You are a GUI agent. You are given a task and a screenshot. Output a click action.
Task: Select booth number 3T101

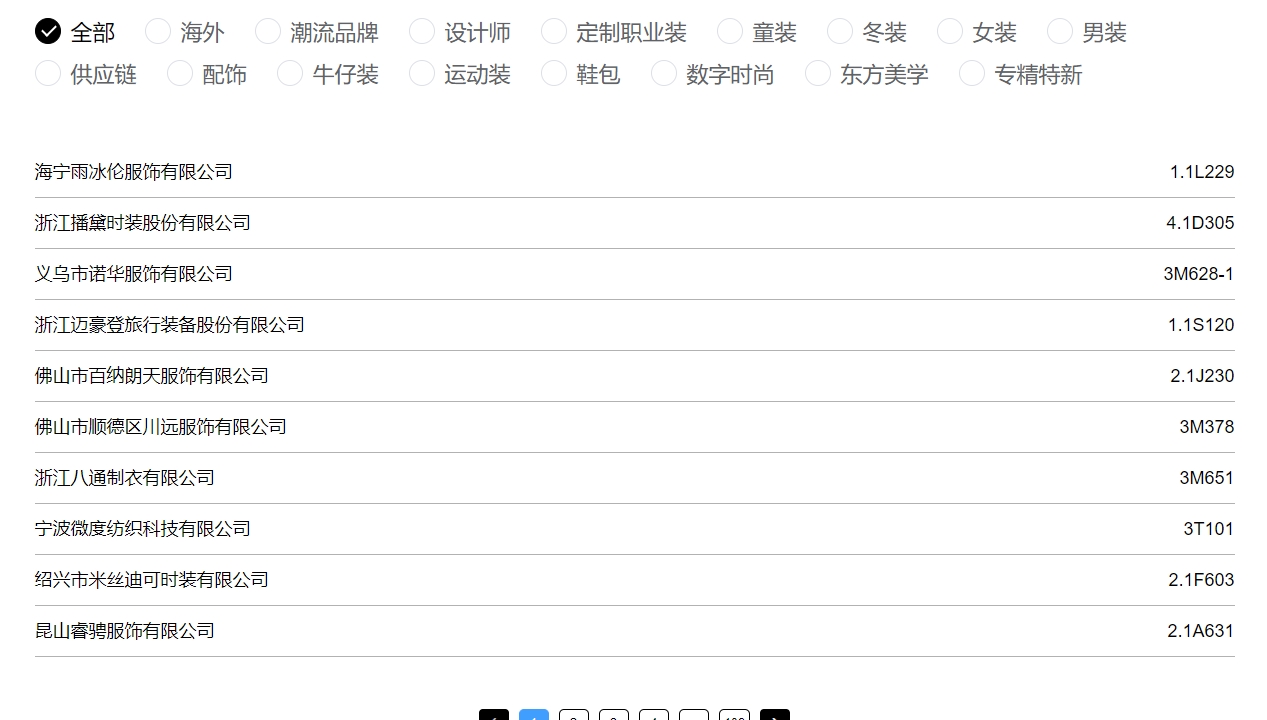[x=1209, y=529]
